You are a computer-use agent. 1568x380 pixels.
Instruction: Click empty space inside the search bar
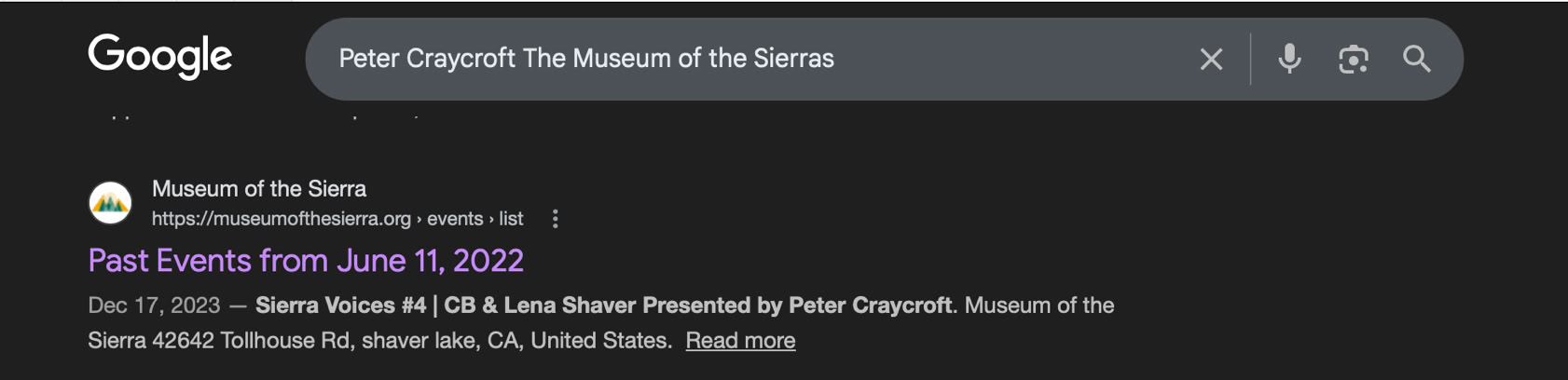click(x=1007, y=59)
